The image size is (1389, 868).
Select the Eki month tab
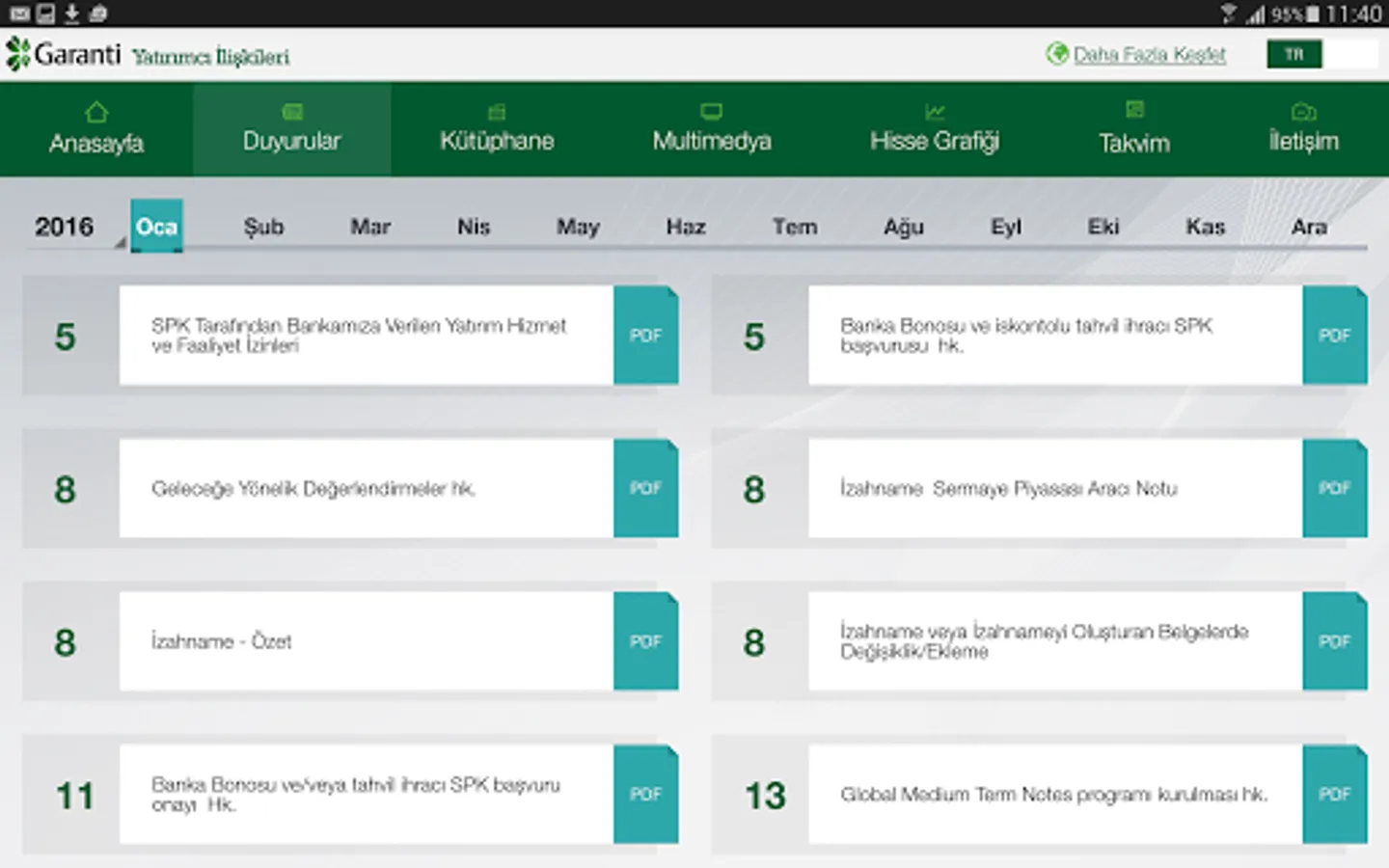[x=1103, y=227]
